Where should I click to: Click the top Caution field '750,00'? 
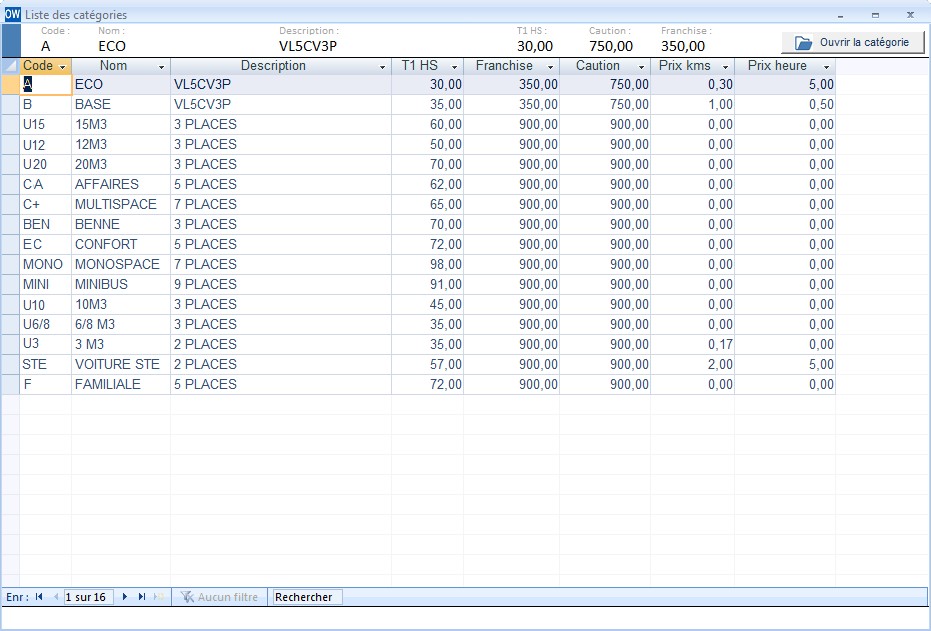611,46
